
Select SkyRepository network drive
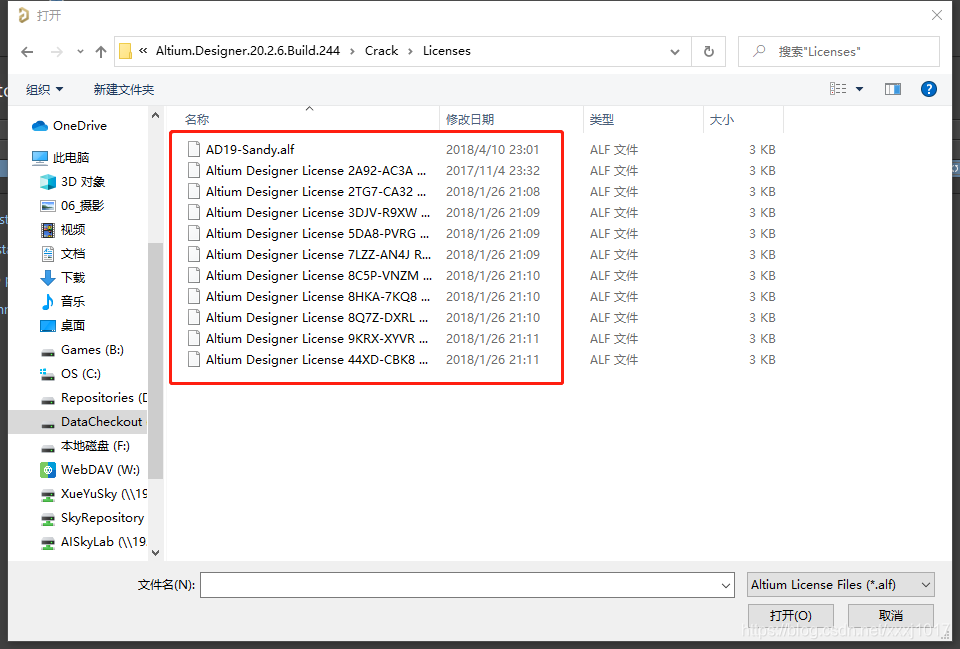tap(94, 518)
